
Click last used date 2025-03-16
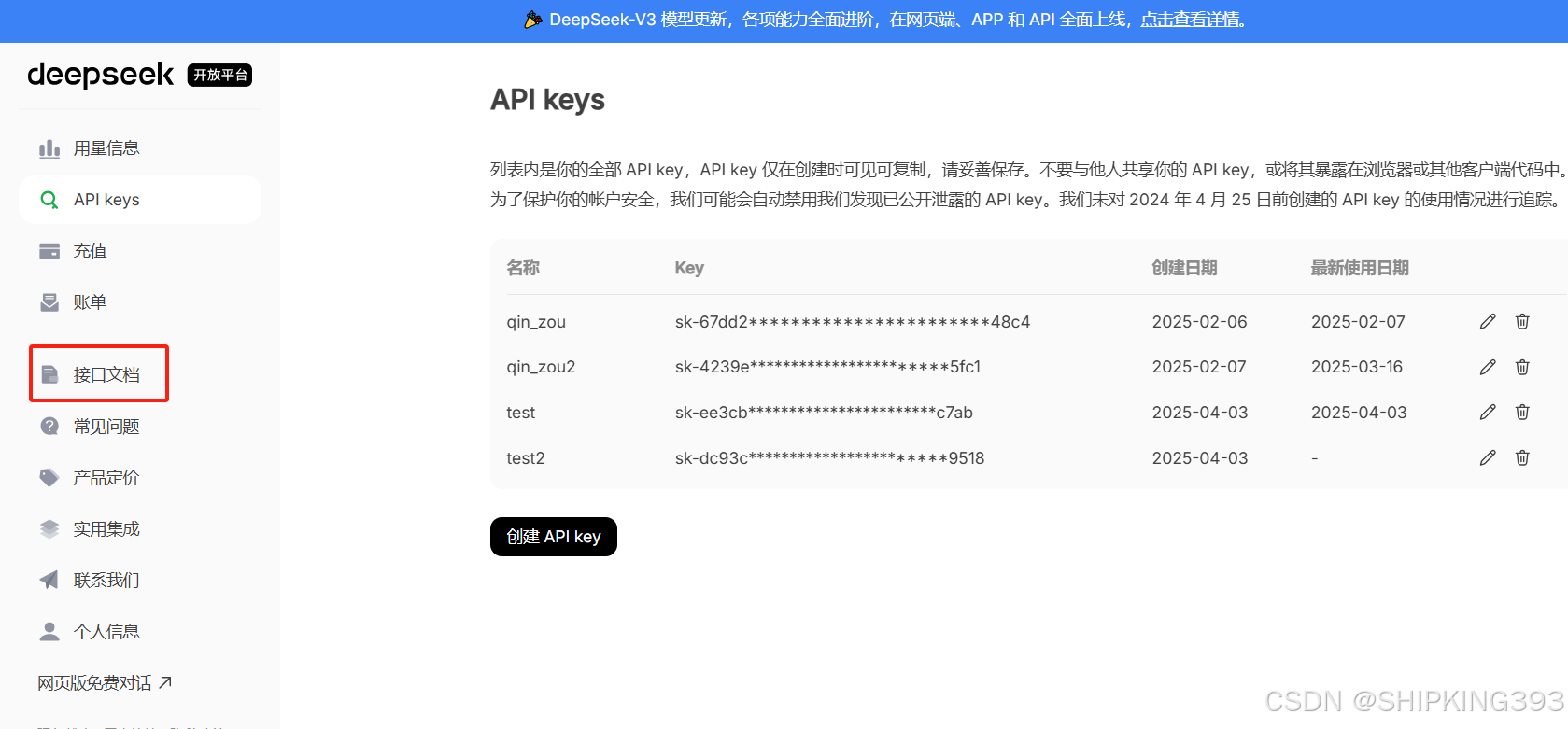(1357, 367)
